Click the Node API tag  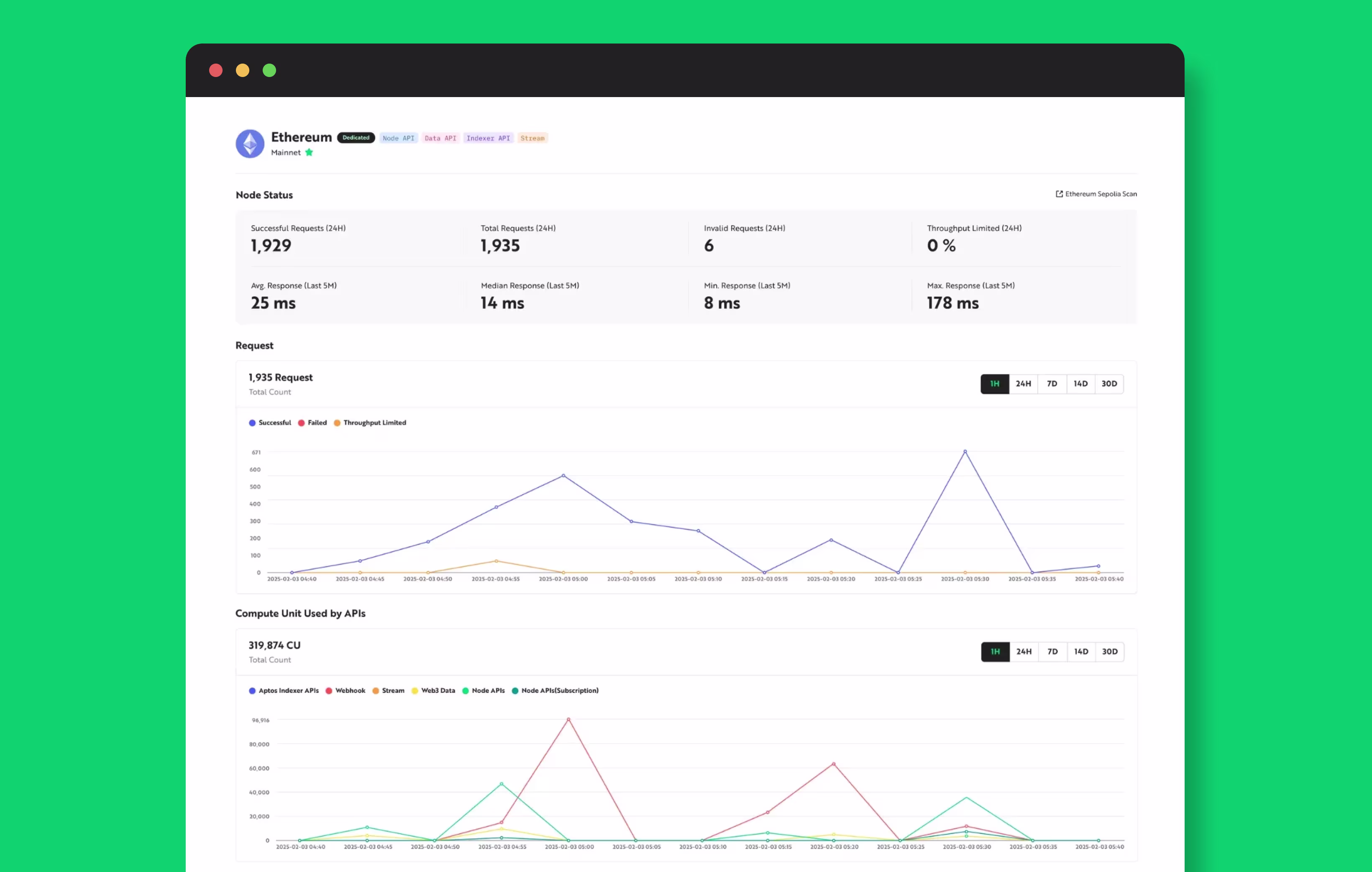pyautogui.click(x=398, y=138)
